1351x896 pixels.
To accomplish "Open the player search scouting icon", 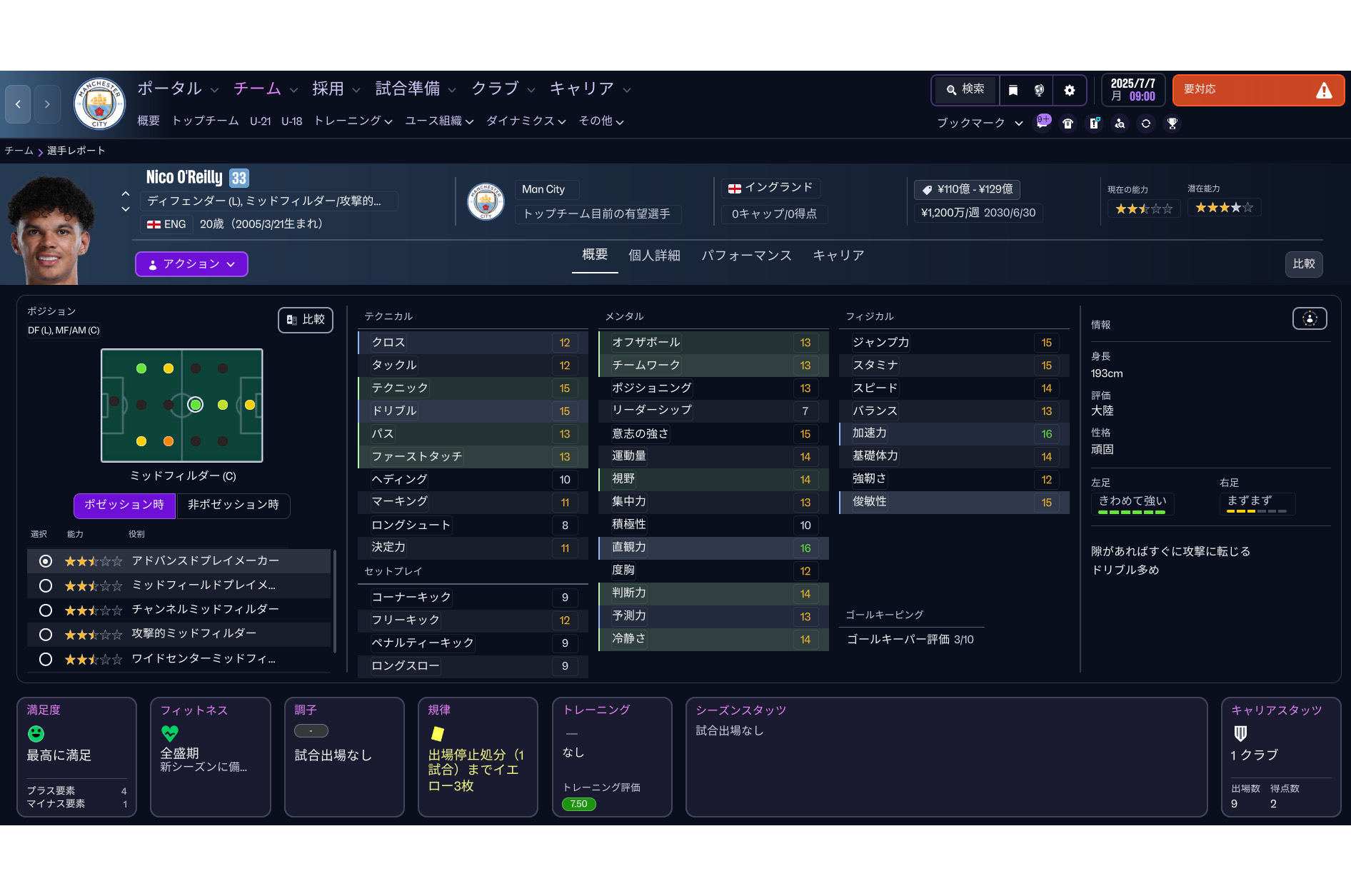I will tap(1120, 124).
